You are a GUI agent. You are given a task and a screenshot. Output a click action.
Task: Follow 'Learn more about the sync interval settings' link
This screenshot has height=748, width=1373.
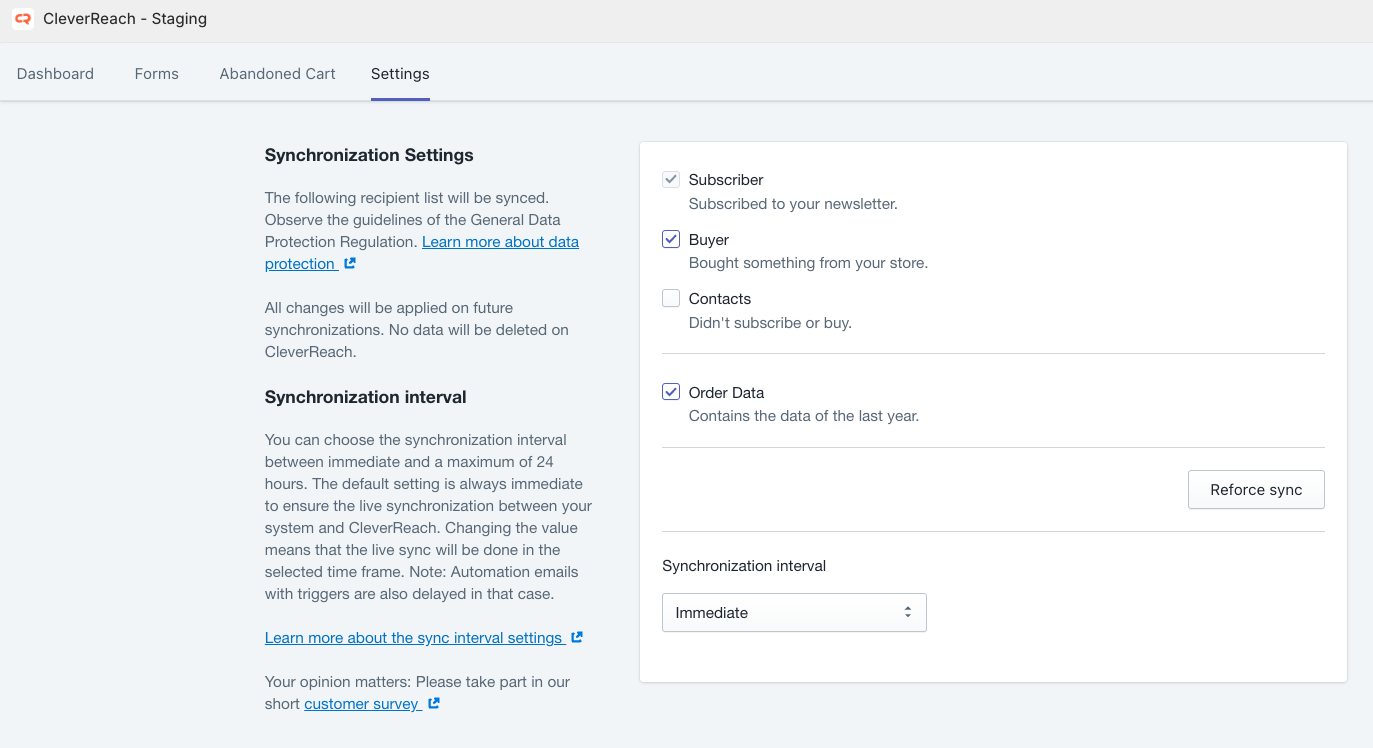point(413,638)
